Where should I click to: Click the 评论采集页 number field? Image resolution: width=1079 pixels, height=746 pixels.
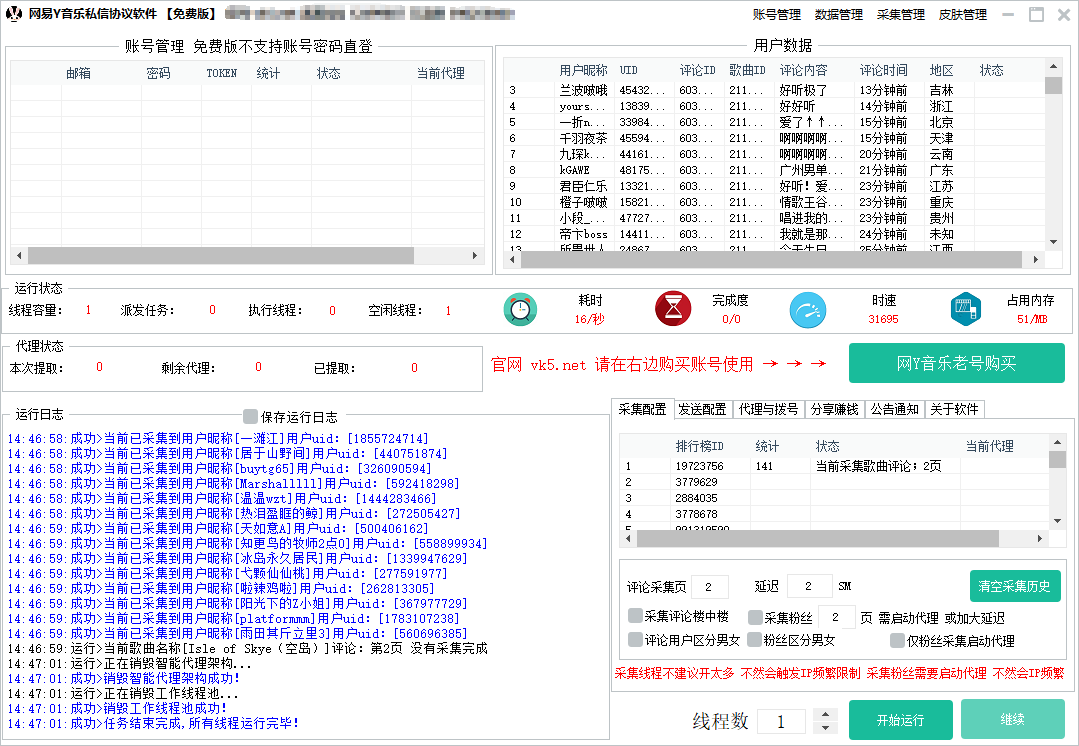click(x=709, y=586)
